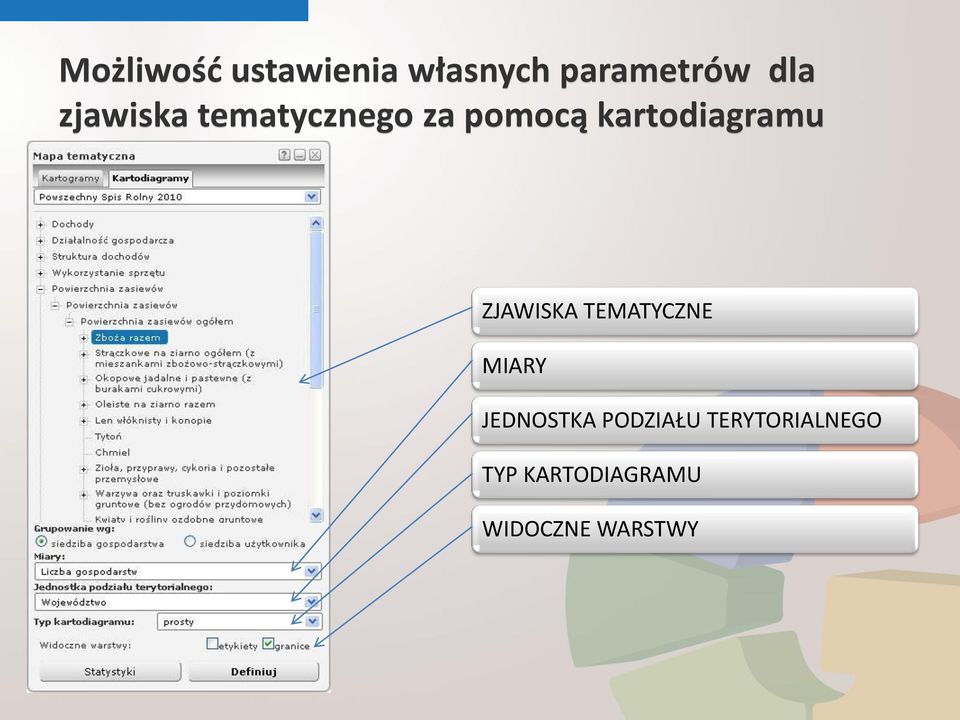Select Len włóknisty i konopie item
This screenshot has height=720, width=960.
tap(153, 421)
